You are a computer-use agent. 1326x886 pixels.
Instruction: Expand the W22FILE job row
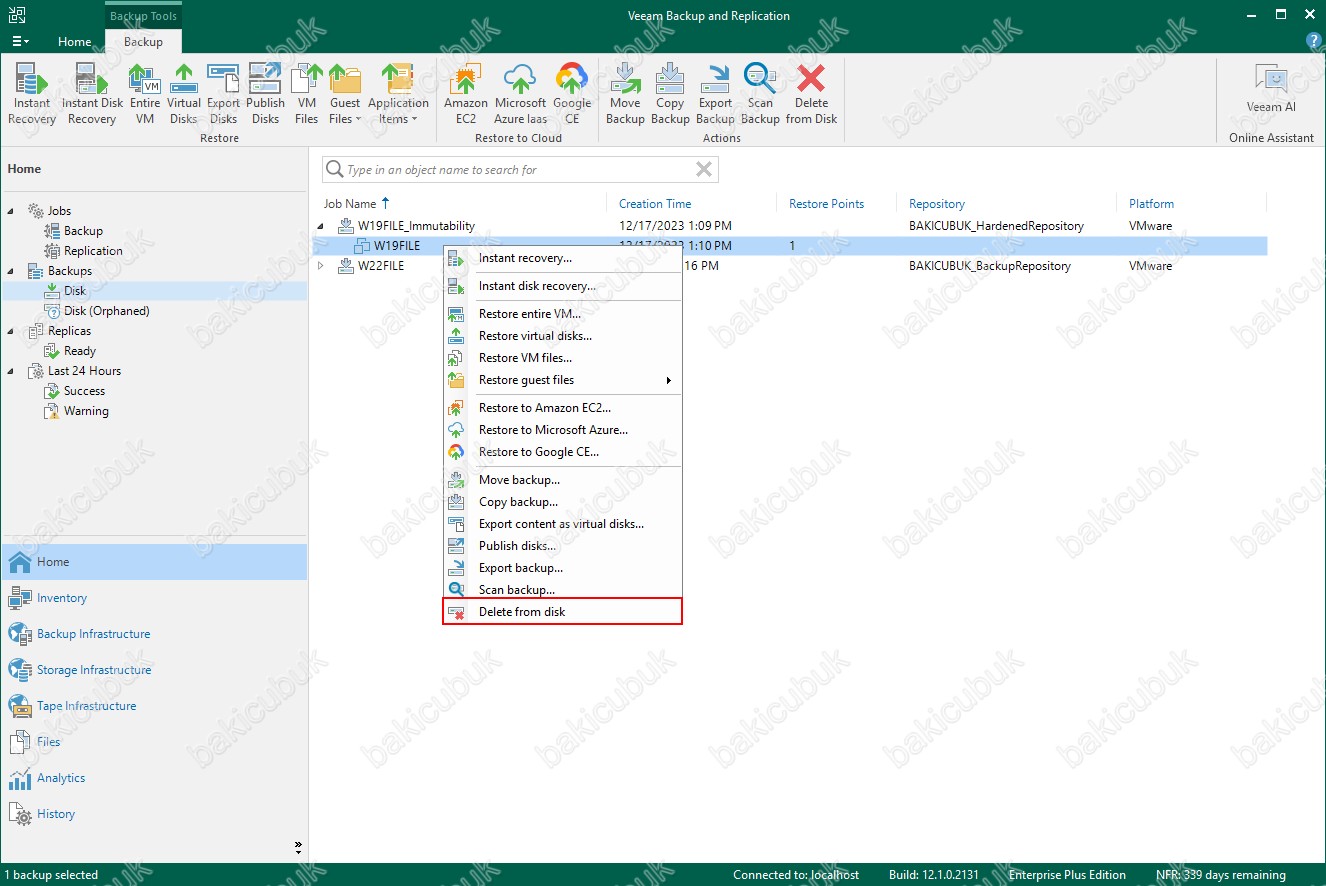coord(322,266)
